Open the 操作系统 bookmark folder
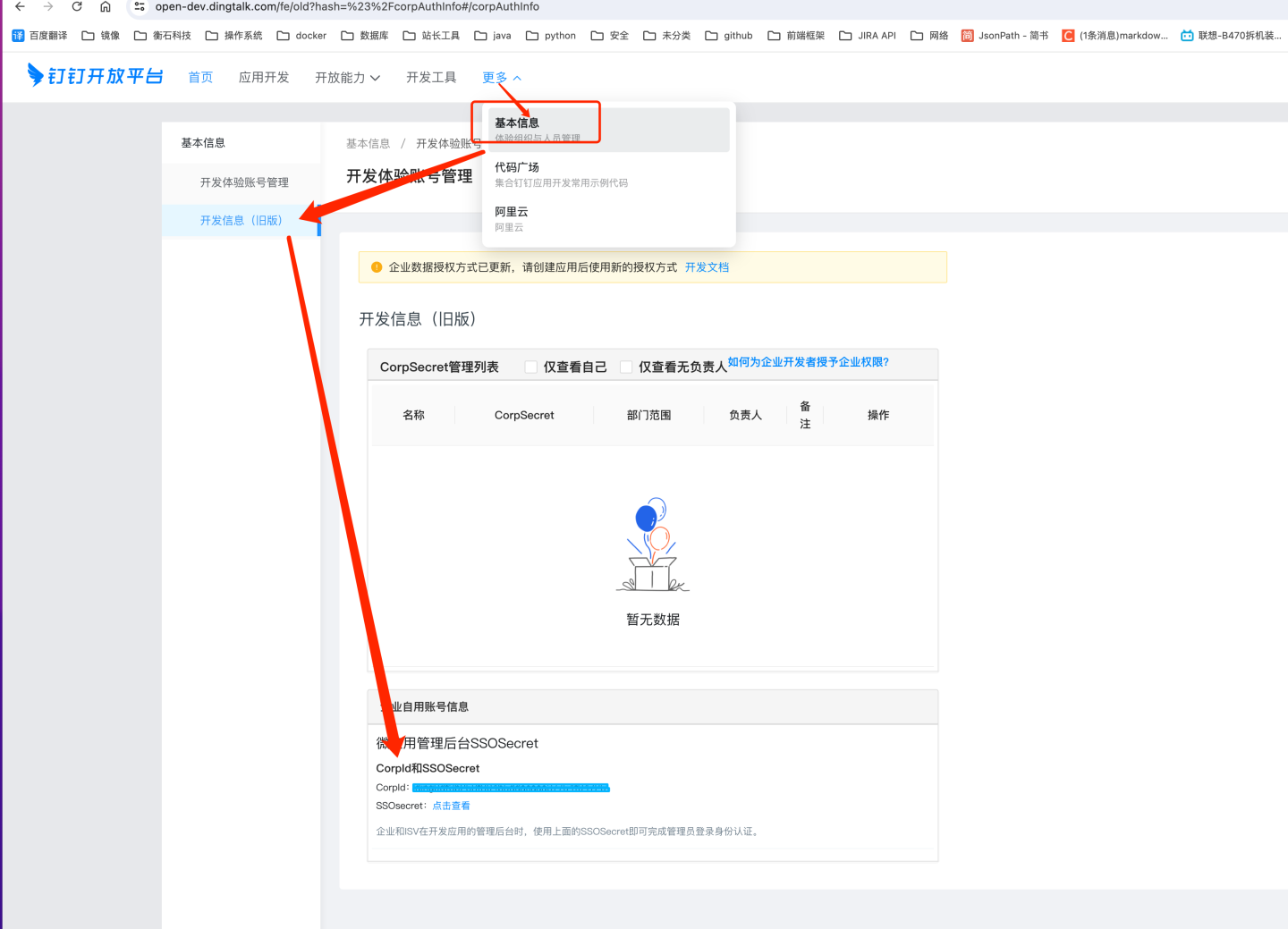 pos(234,36)
